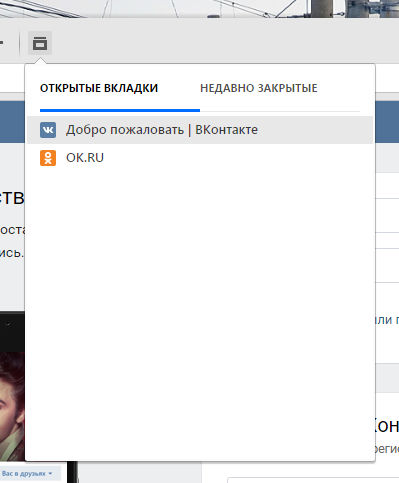
Task: Select the OK.RU open tab entry
Action: click(200, 158)
